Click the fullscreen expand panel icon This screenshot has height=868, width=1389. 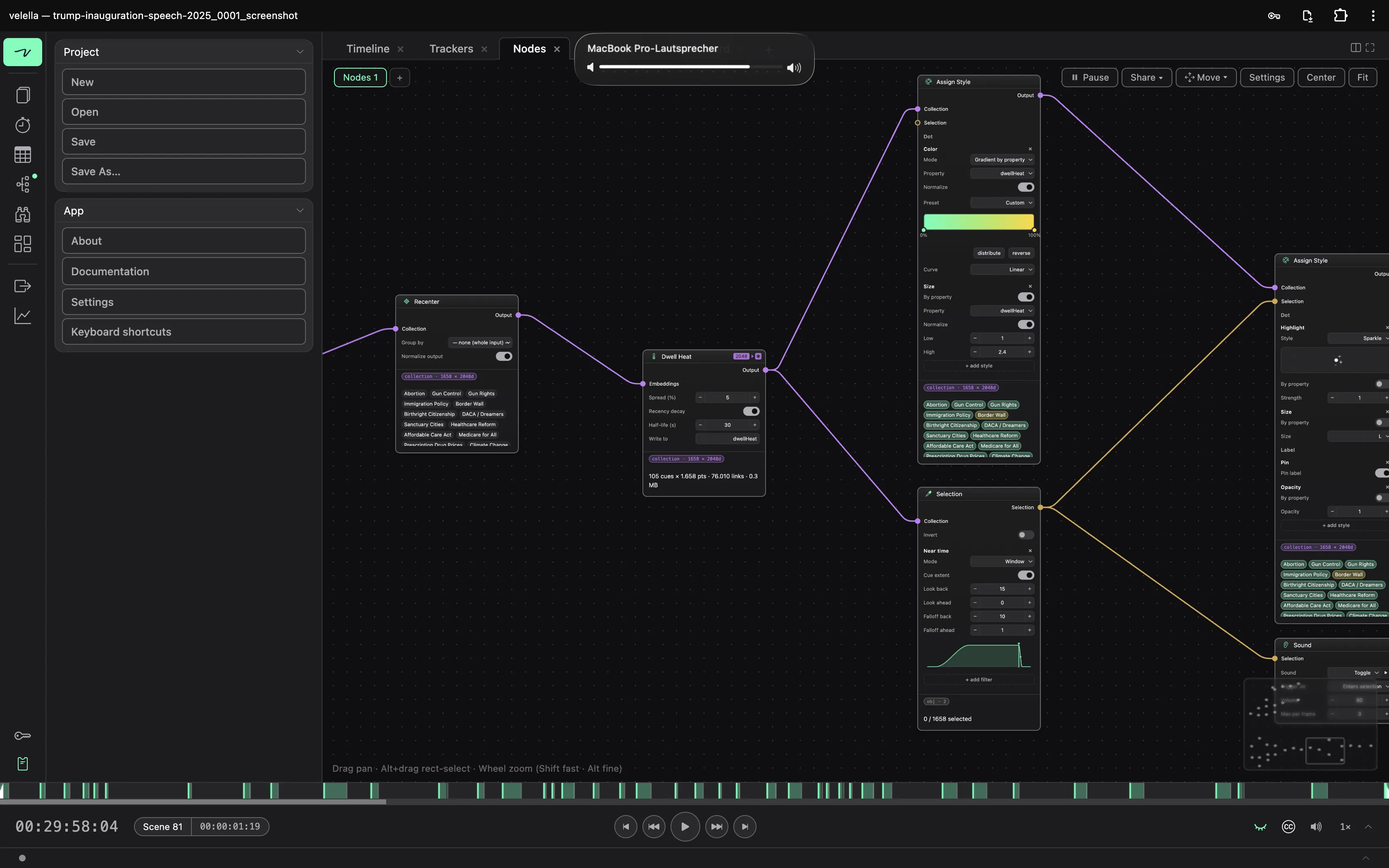[1370, 48]
